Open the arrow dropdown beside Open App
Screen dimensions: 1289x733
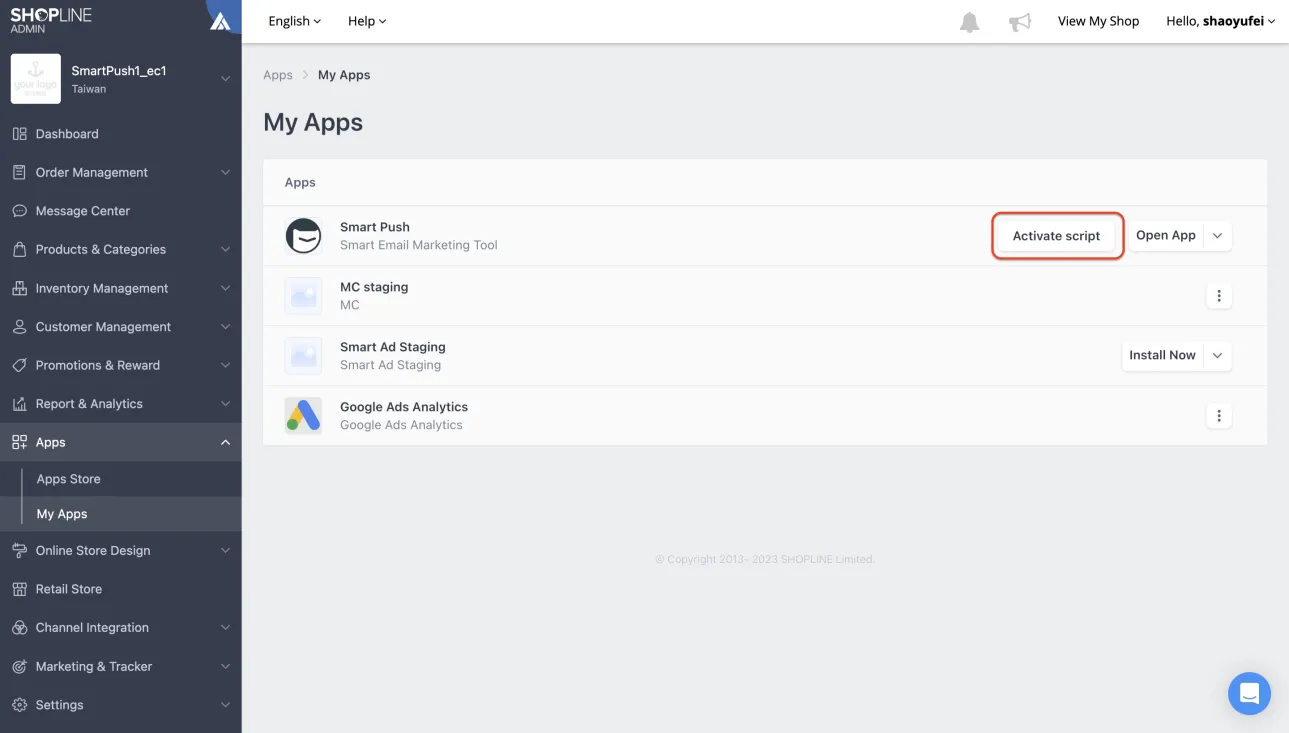tap(1217, 236)
